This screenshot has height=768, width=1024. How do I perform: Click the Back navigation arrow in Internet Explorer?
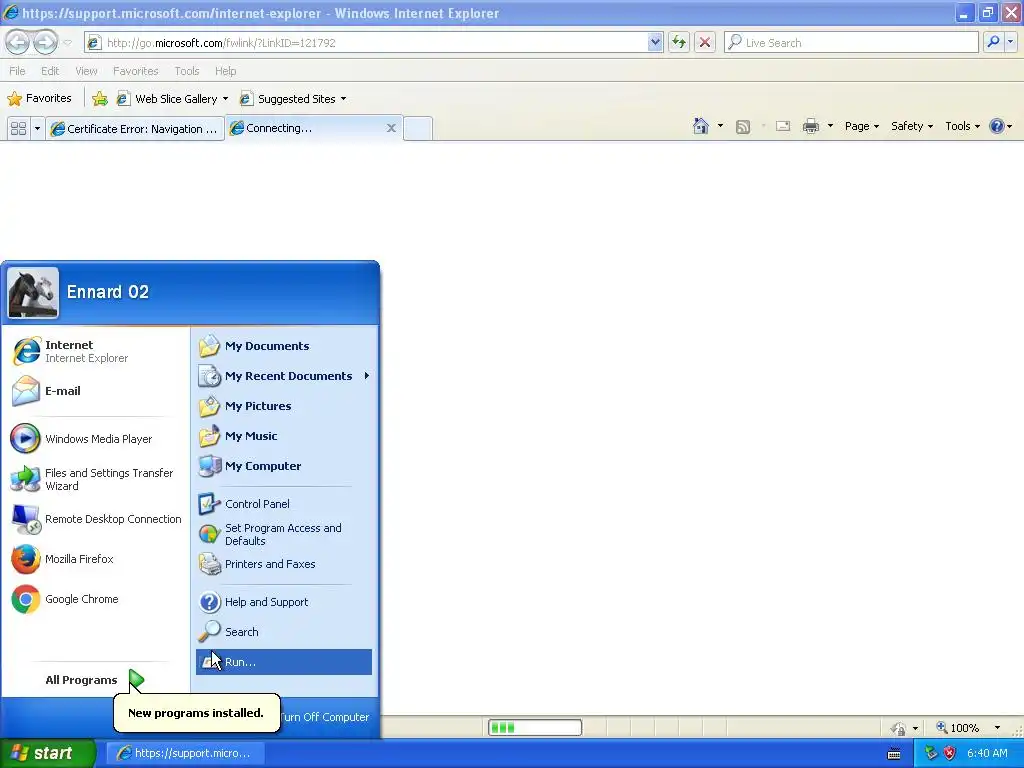(x=18, y=42)
